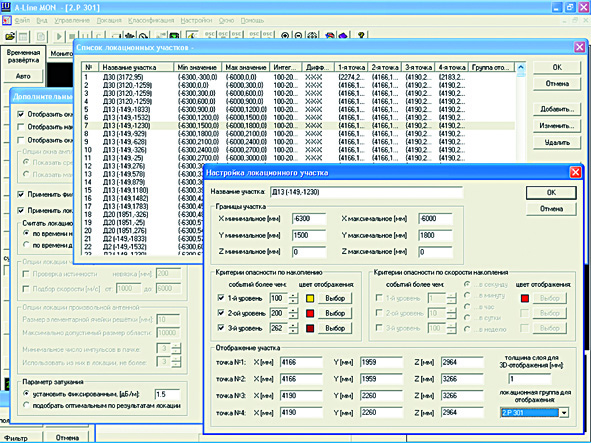The image size is (591, 443).
Task: Click the document icon left of Файл menu
Action: click(6, 20)
